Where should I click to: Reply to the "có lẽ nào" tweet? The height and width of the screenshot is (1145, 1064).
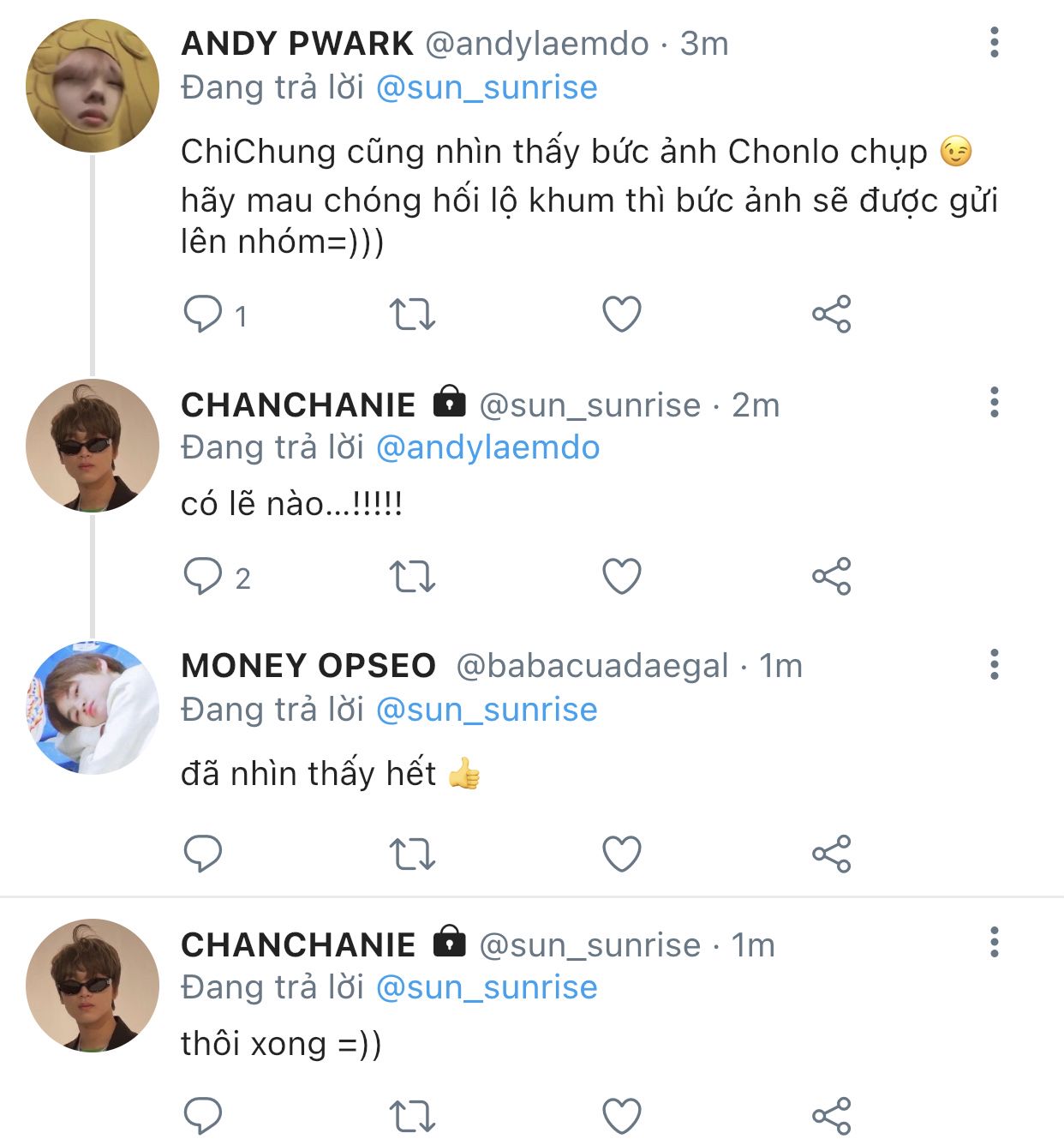click(203, 576)
